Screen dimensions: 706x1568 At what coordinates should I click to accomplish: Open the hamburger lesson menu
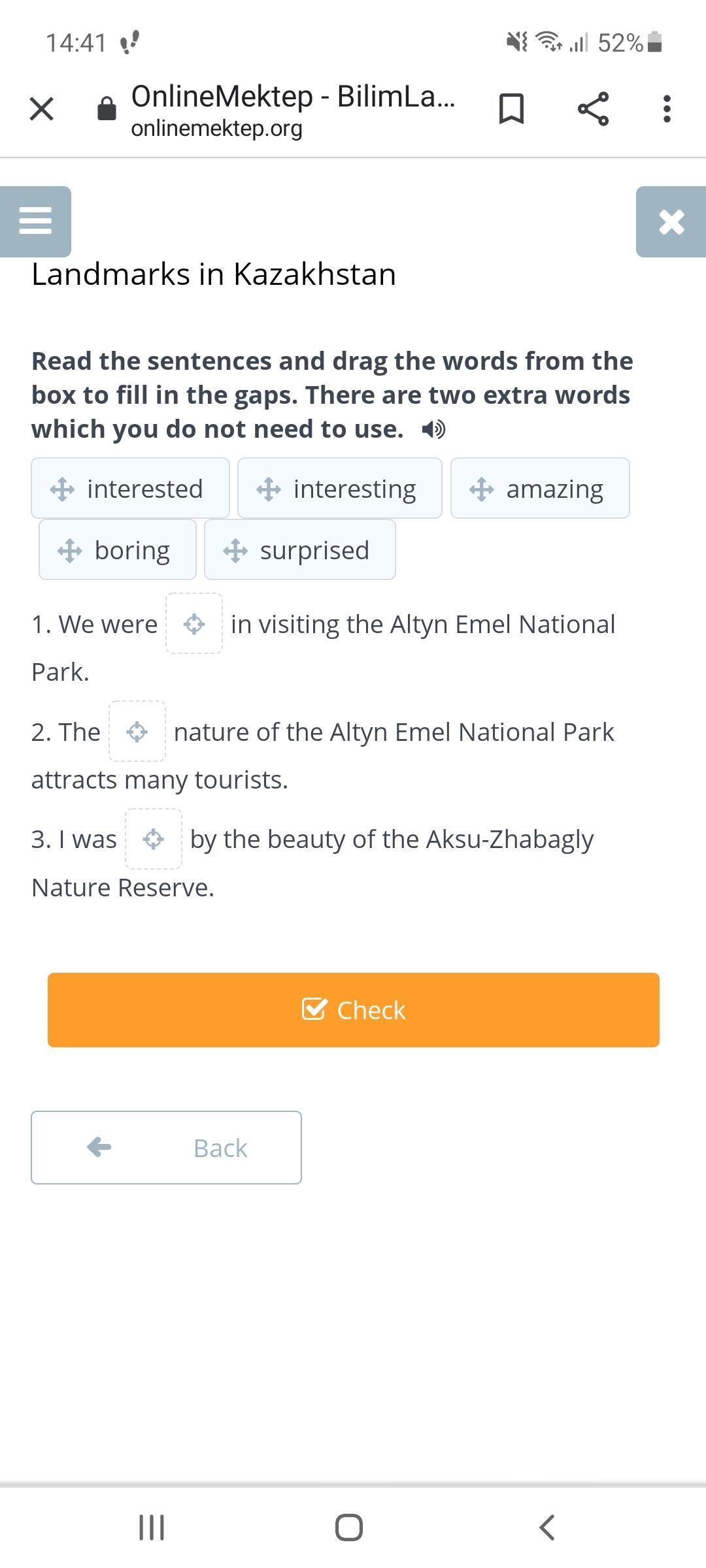[35, 221]
